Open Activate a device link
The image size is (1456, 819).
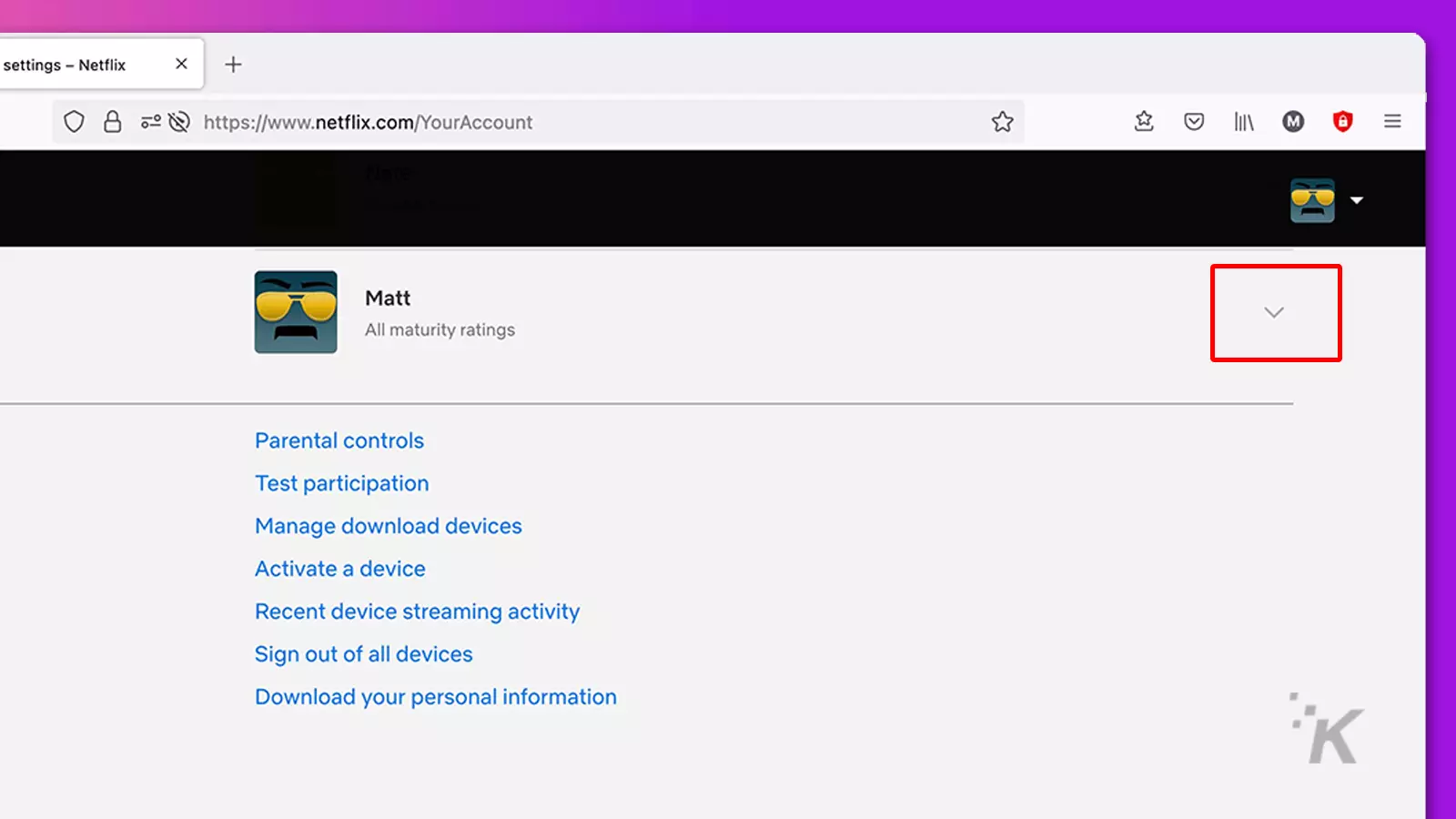340,569
